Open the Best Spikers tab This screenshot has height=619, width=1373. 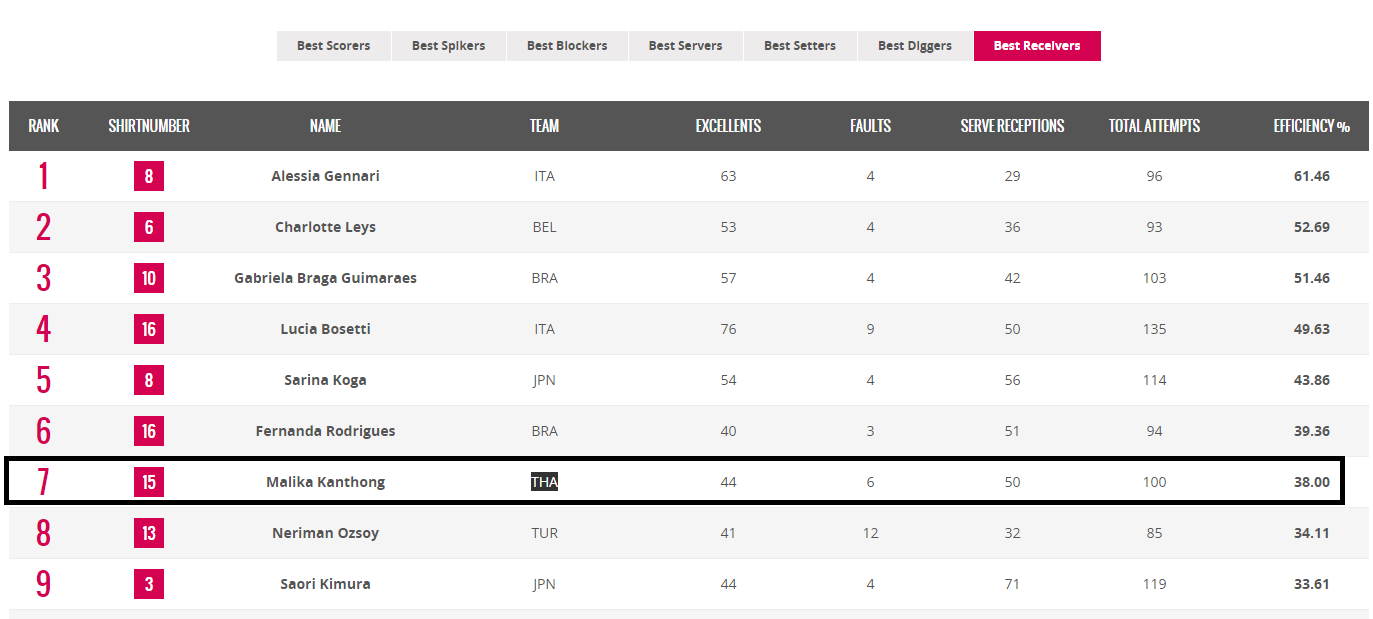(x=448, y=46)
